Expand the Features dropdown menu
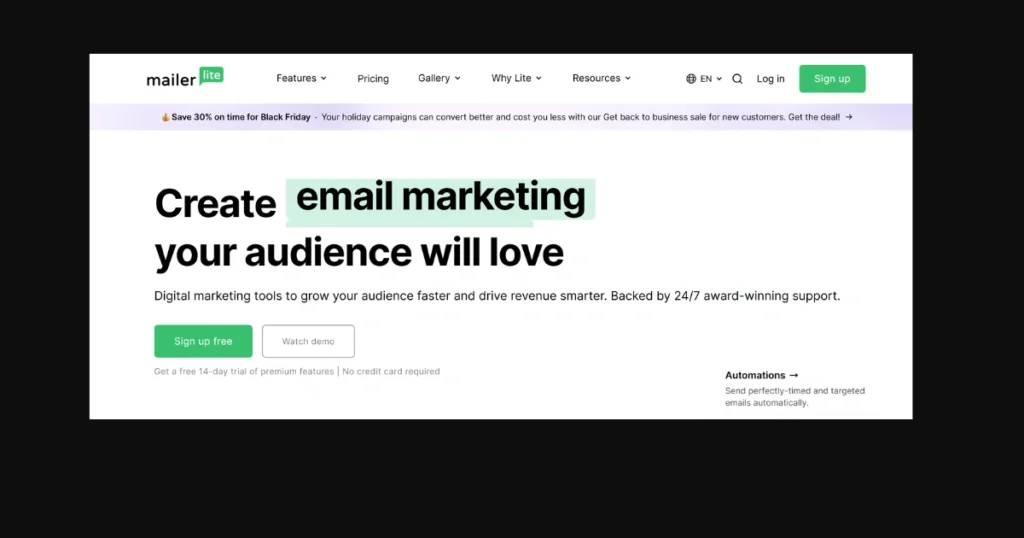Viewport: 1024px width, 538px height. pos(301,78)
